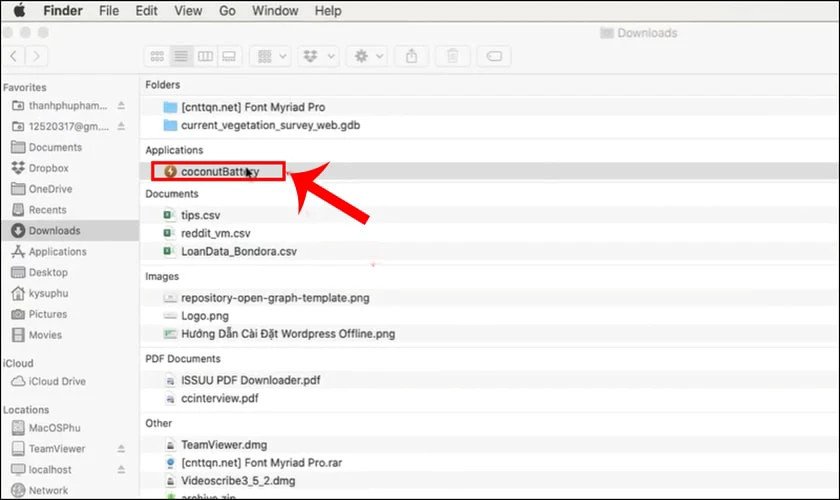Select the coconutBattery application

(219, 171)
